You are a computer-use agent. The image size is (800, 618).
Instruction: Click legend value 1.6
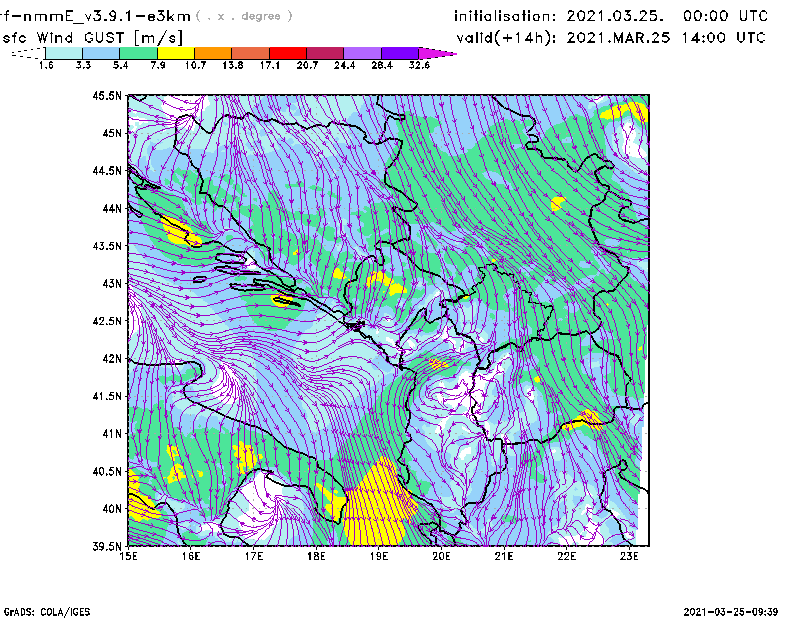46,65
